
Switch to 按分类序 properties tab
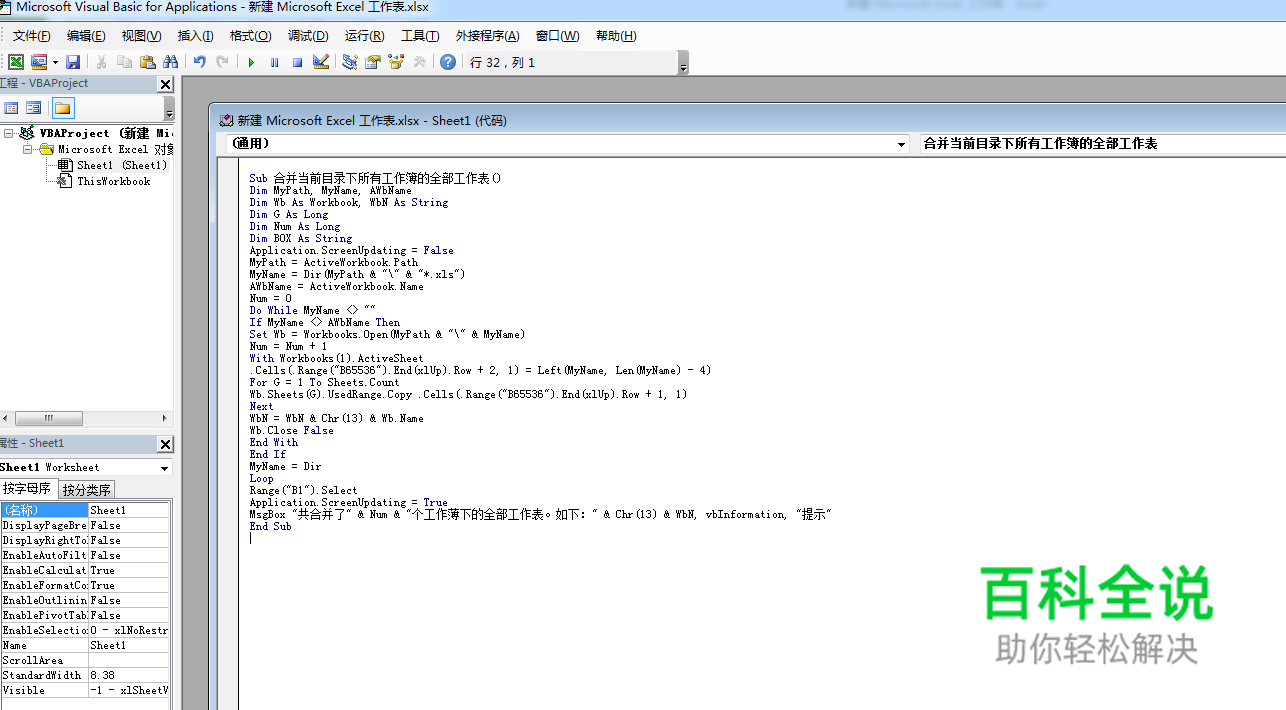tap(87, 490)
